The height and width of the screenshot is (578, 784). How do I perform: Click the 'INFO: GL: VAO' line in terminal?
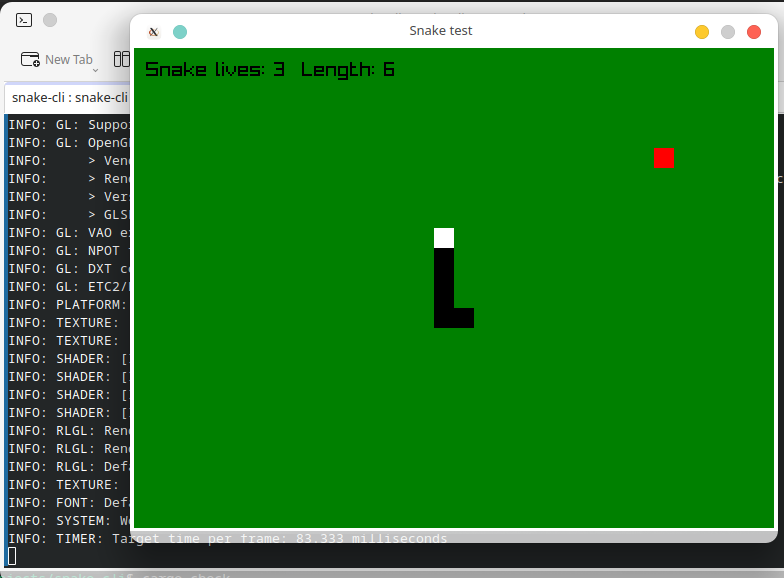click(x=69, y=232)
